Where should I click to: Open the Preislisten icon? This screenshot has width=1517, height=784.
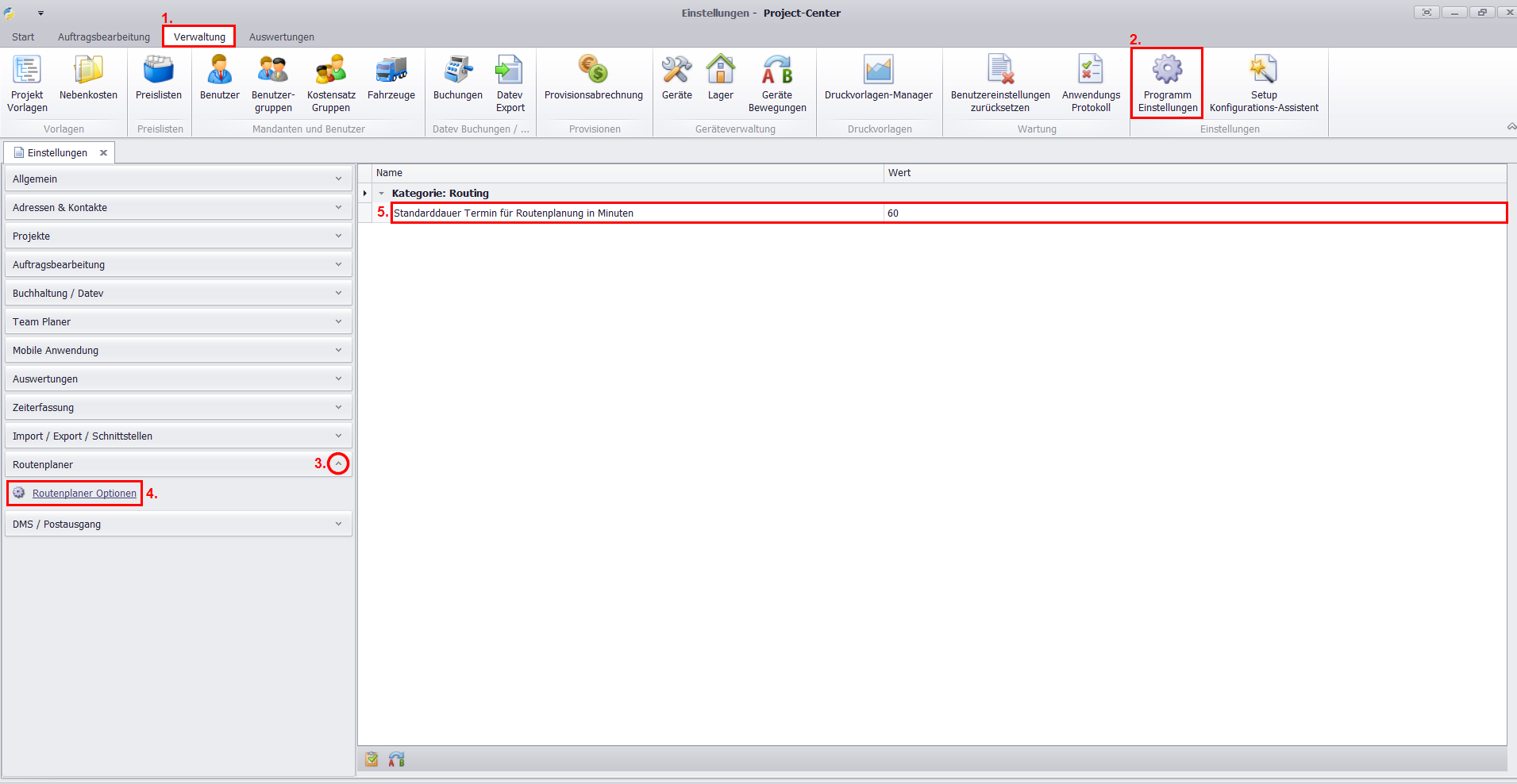[159, 71]
